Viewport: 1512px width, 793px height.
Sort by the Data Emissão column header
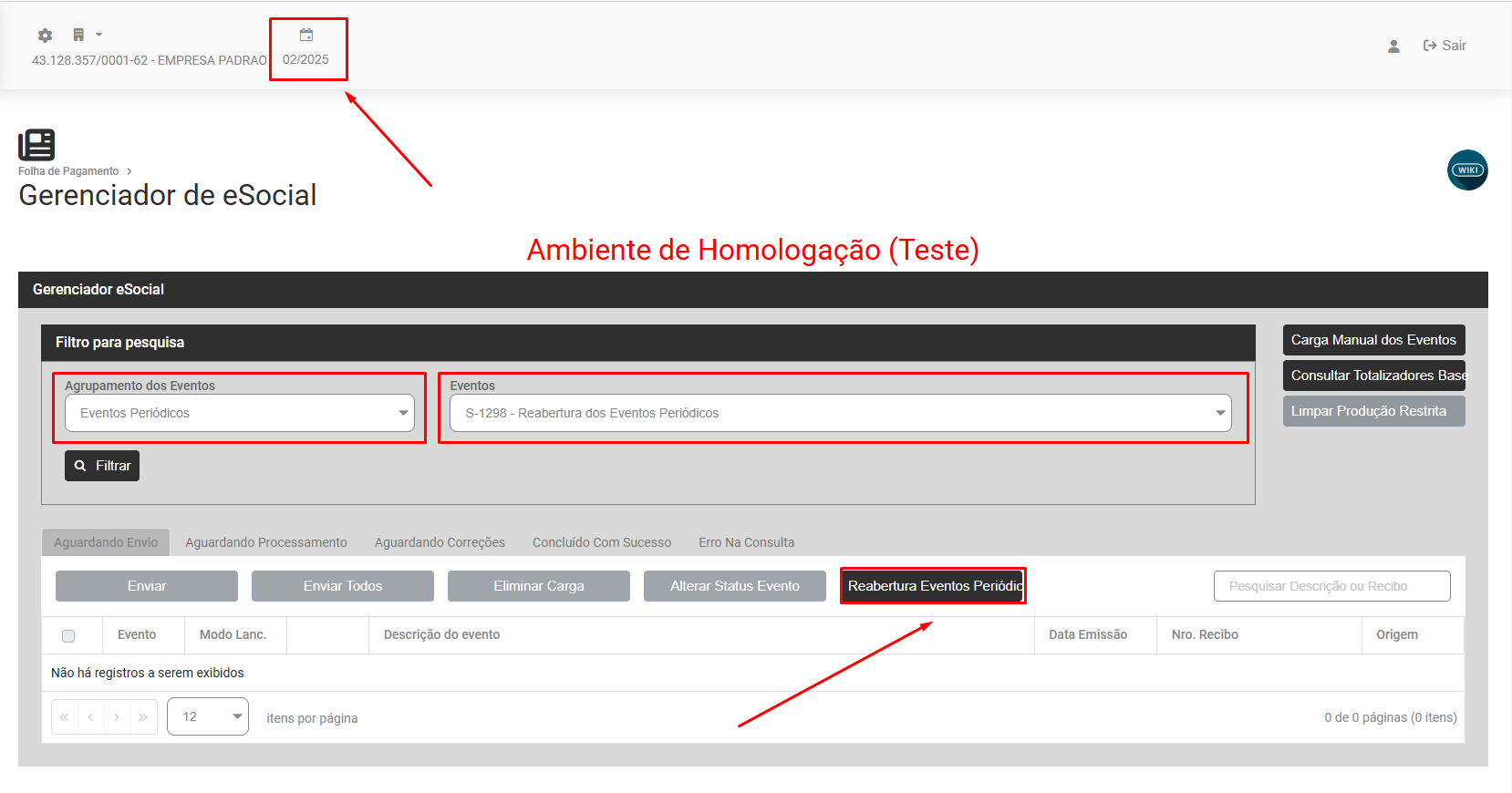(1088, 634)
